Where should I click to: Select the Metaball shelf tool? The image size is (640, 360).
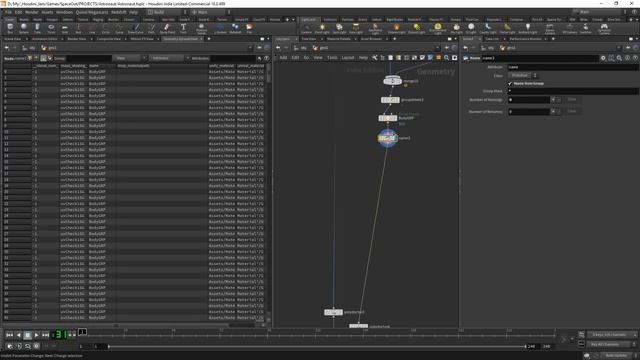click(x=235, y=28)
